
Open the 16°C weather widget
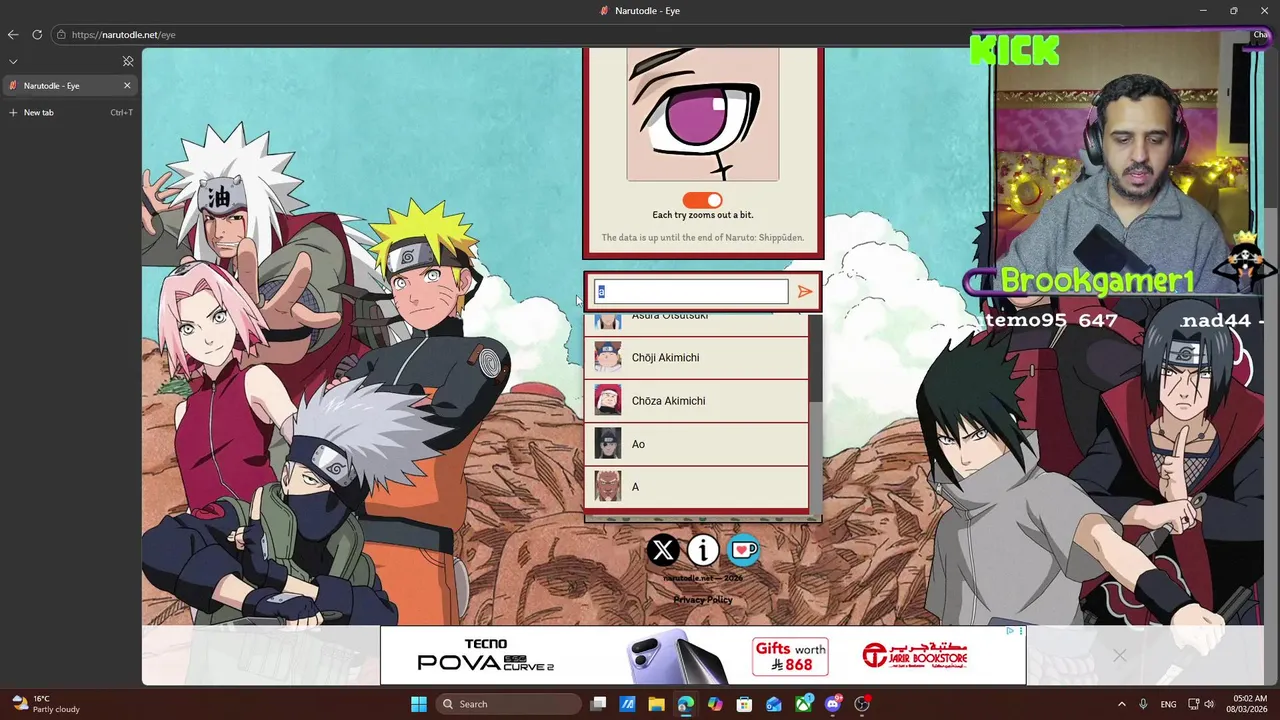(46, 704)
